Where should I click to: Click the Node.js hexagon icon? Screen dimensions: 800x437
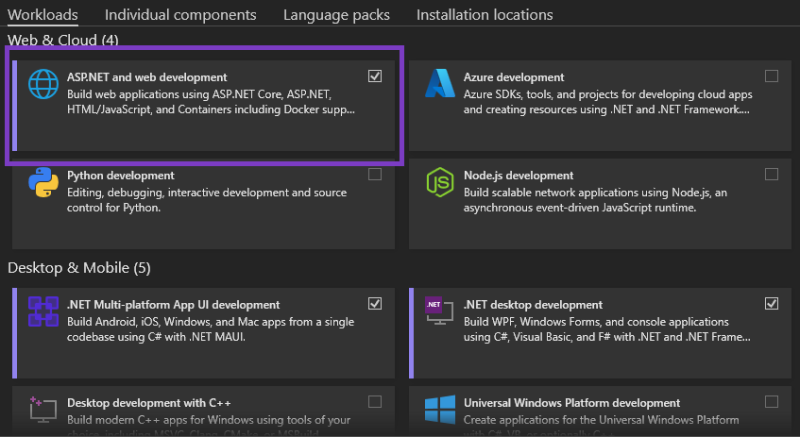click(440, 182)
